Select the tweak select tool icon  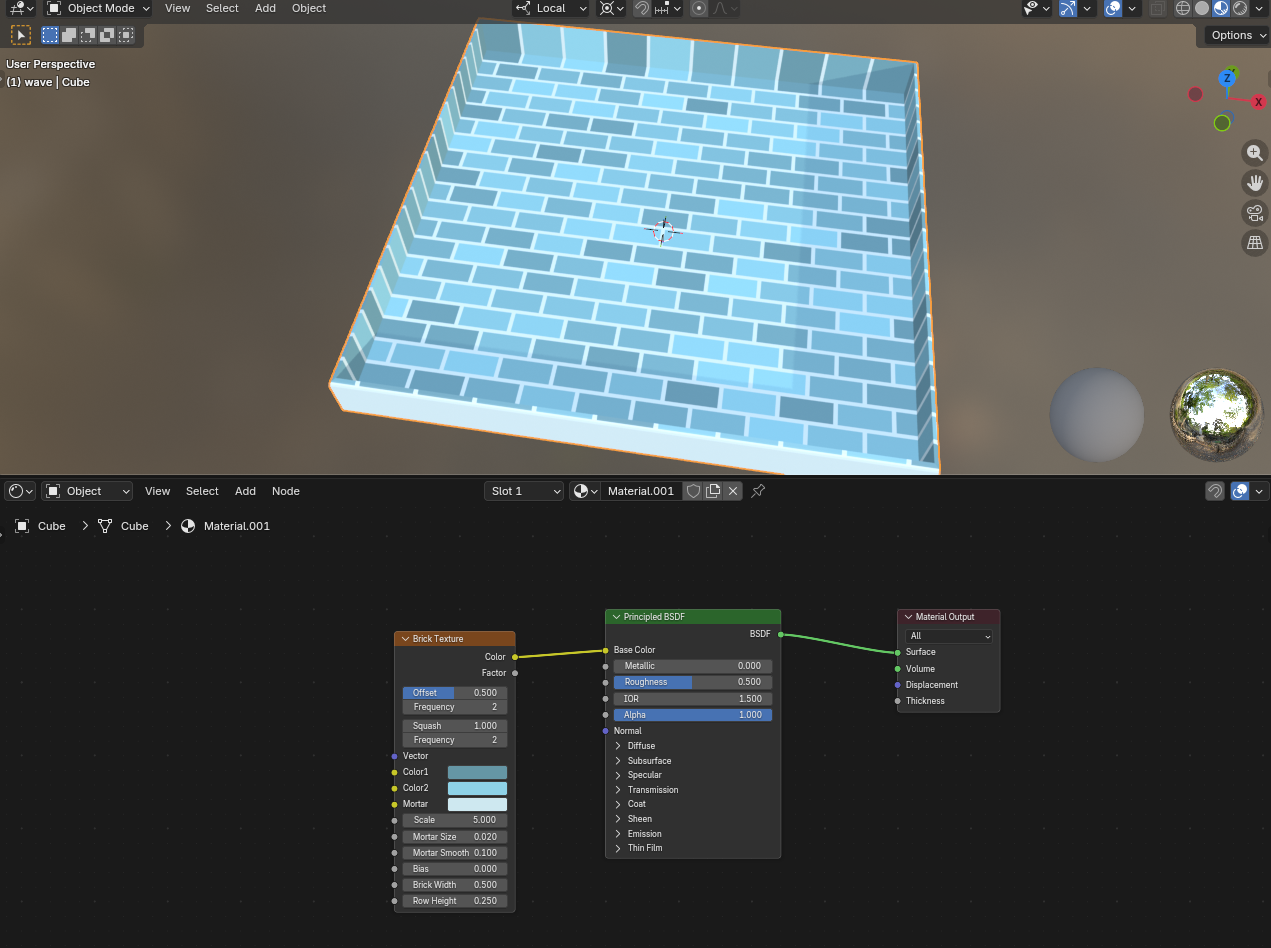click(x=20, y=35)
